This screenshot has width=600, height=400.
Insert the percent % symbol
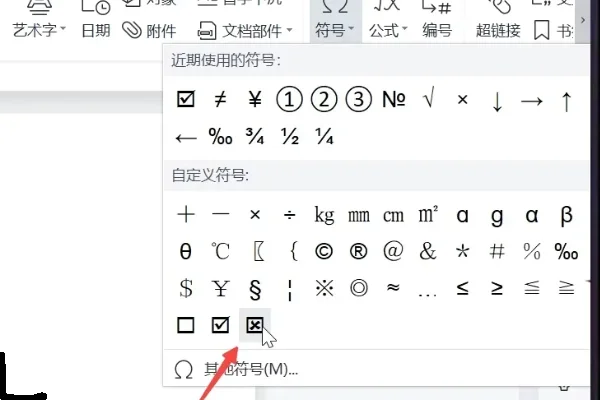pos(532,251)
